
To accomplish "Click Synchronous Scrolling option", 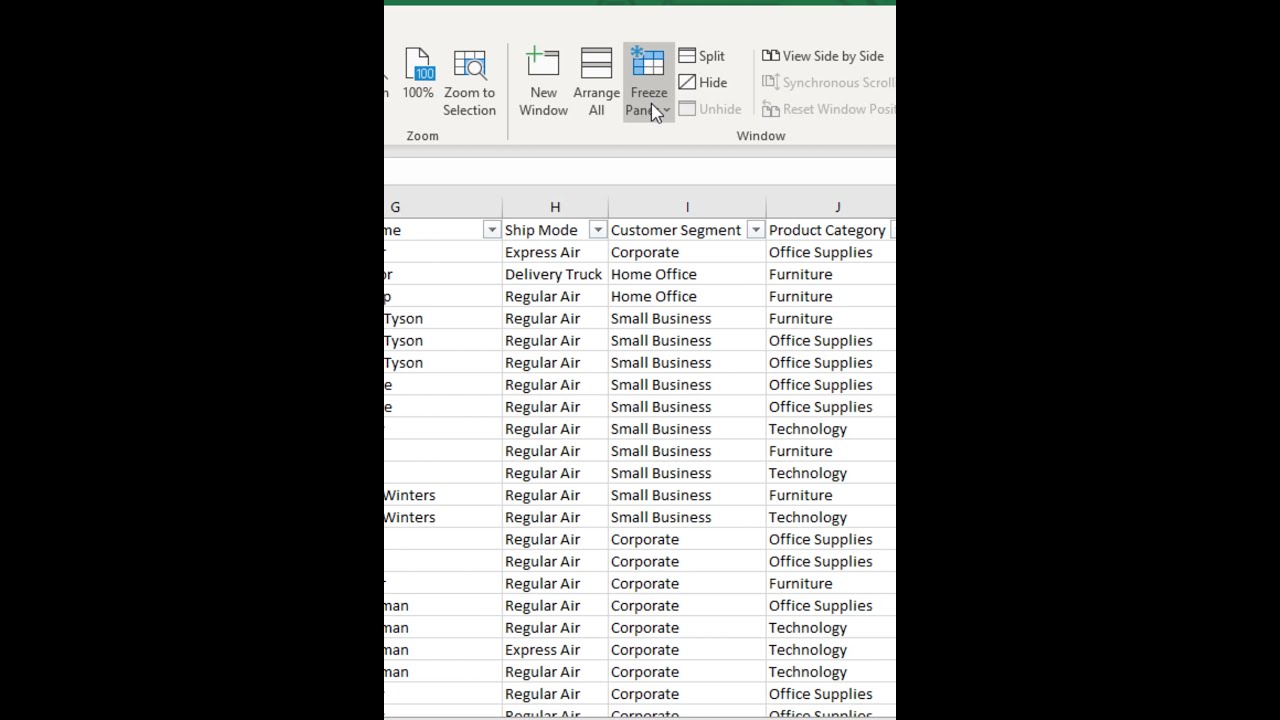I will (828, 82).
